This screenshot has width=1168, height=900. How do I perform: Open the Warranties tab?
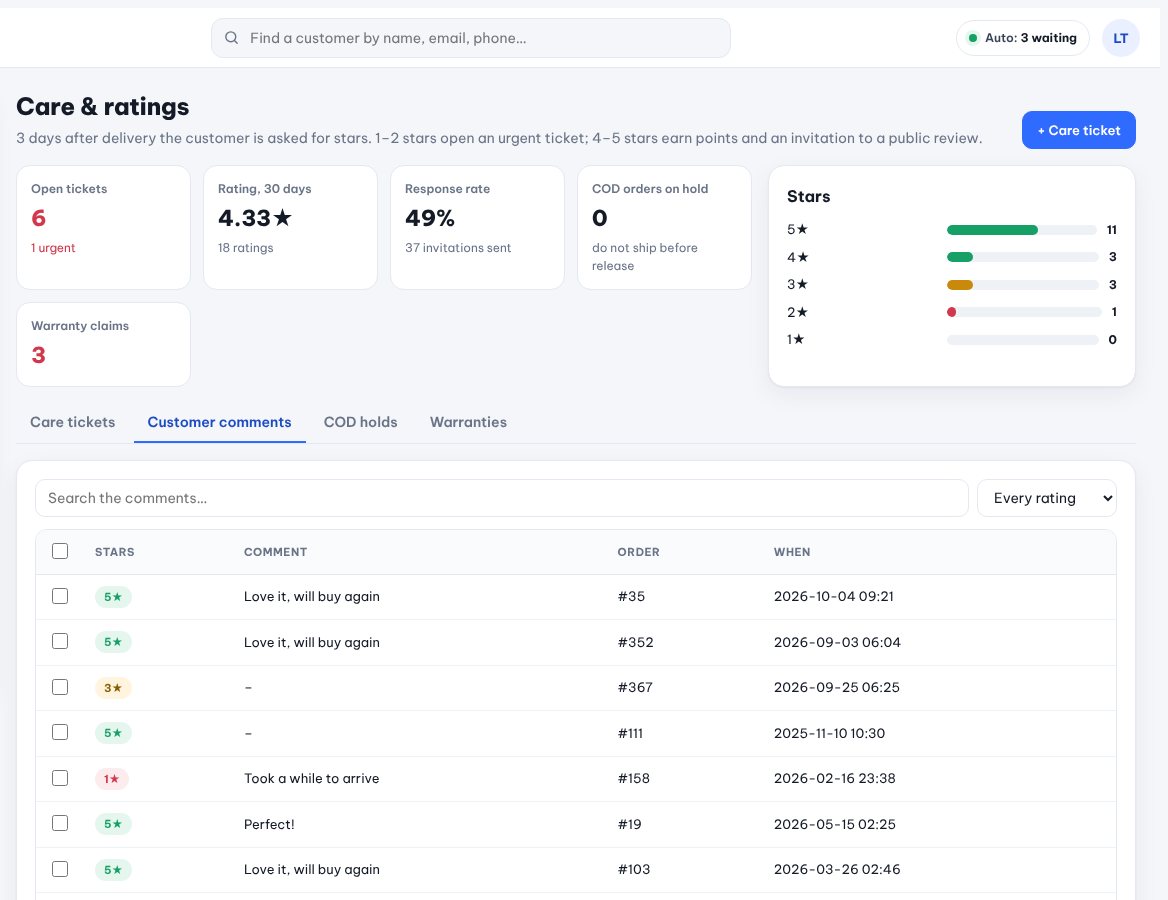[469, 422]
